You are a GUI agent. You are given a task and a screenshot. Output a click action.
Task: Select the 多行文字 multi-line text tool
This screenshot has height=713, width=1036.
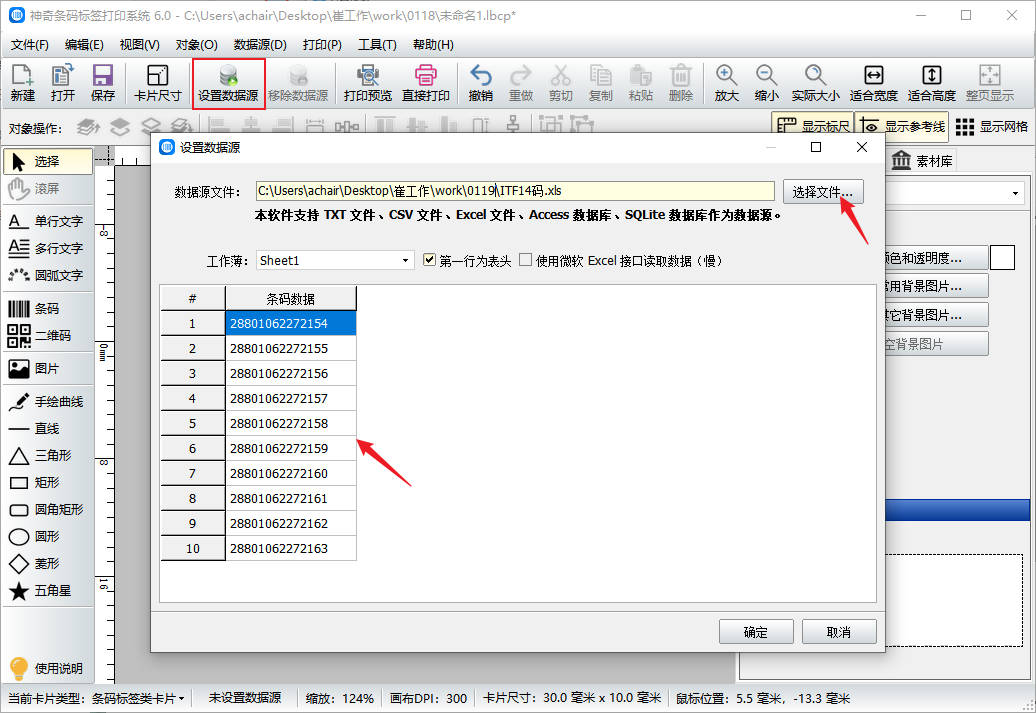(48, 248)
